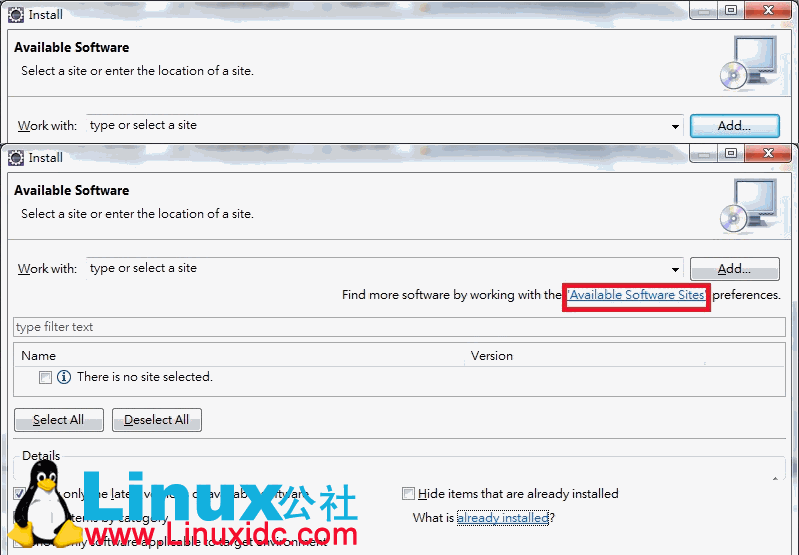Click the Install title icon in the lower window
Image resolution: width=799 pixels, height=555 pixels.
coord(16,157)
